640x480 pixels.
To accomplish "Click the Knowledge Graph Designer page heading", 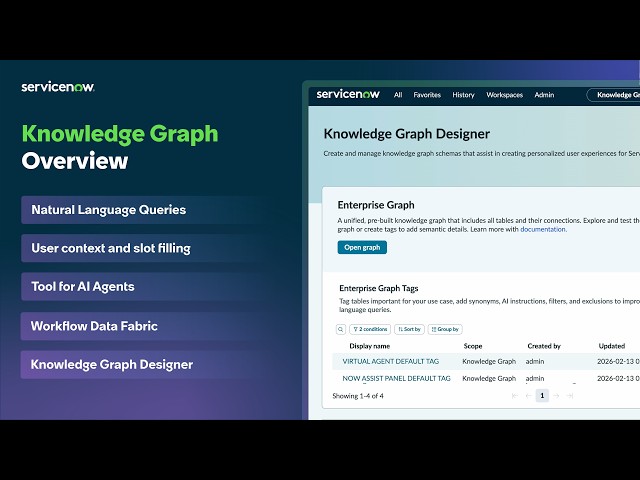I will (x=407, y=134).
